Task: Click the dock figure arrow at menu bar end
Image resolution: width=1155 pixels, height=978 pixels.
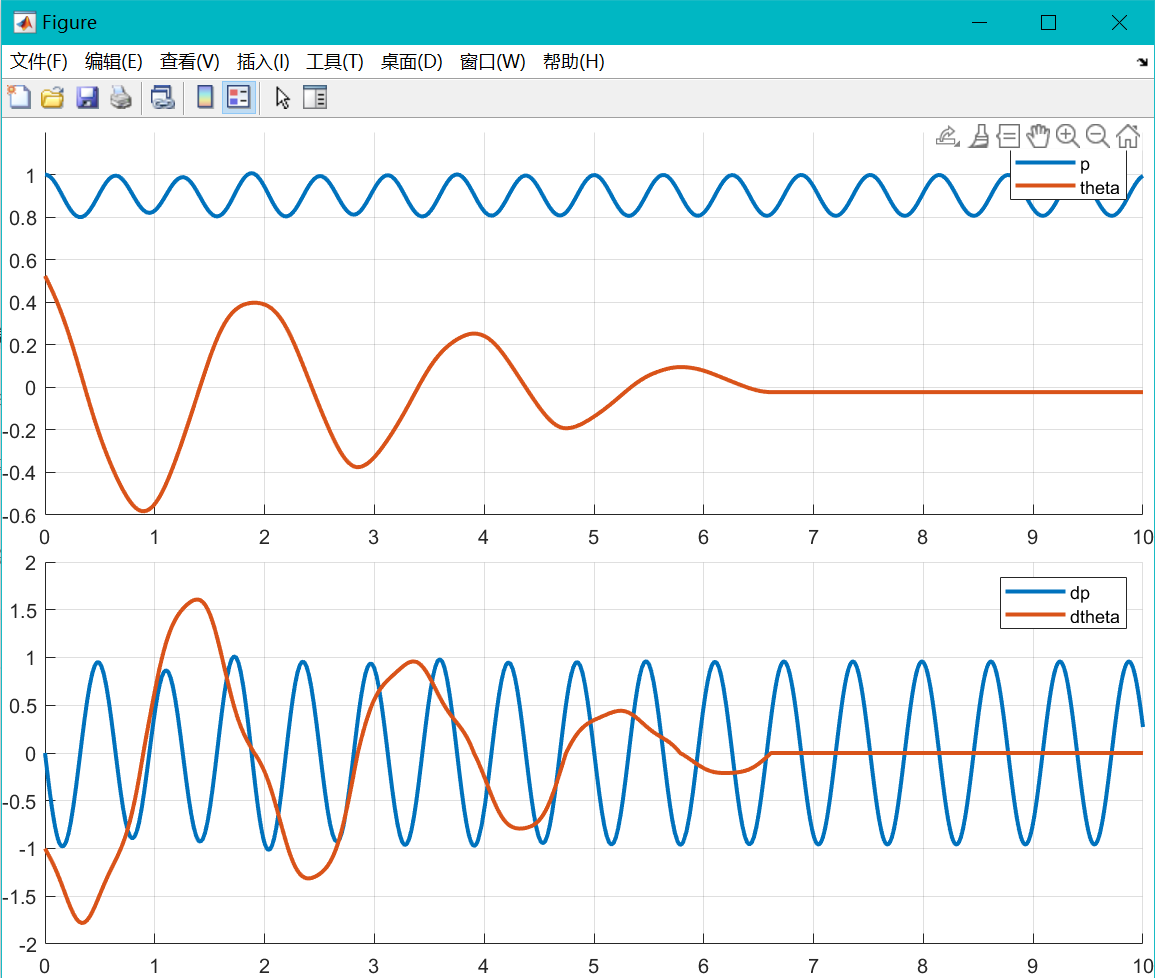Action: pyautogui.click(x=1142, y=63)
